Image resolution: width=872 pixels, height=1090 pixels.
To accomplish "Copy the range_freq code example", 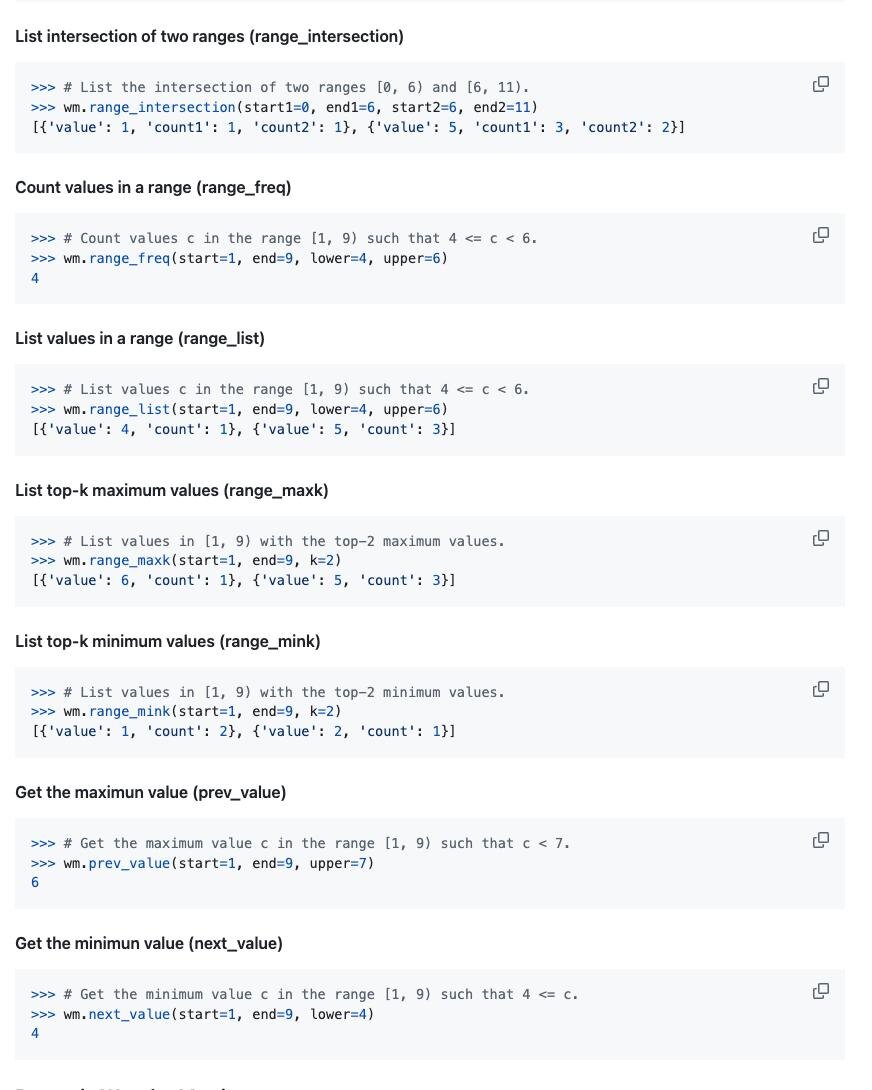I will tap(821, 235).
